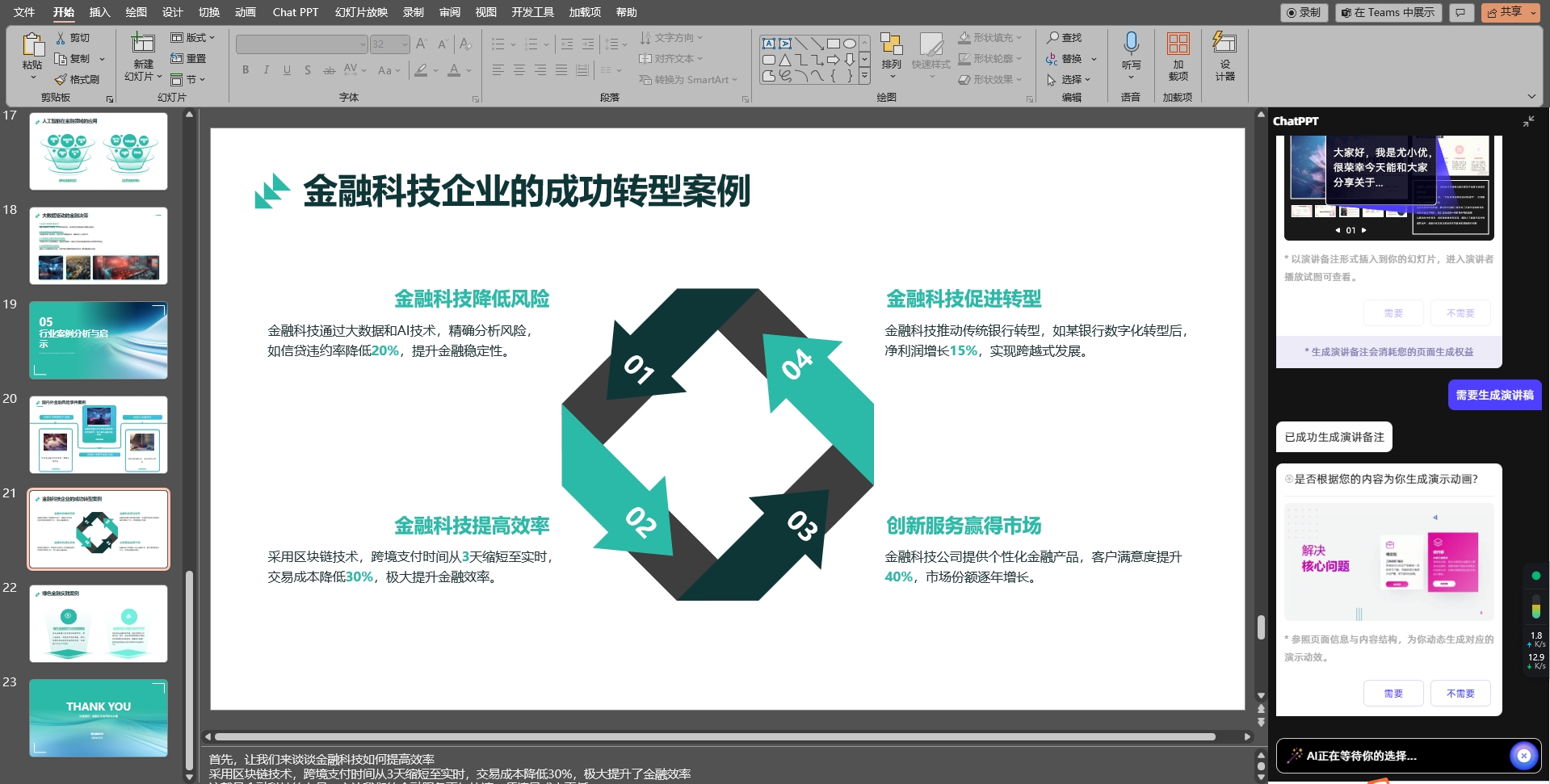Switch to the 插入 tab
This screenshot has height=784, width=1550.
tap(99, 12)
